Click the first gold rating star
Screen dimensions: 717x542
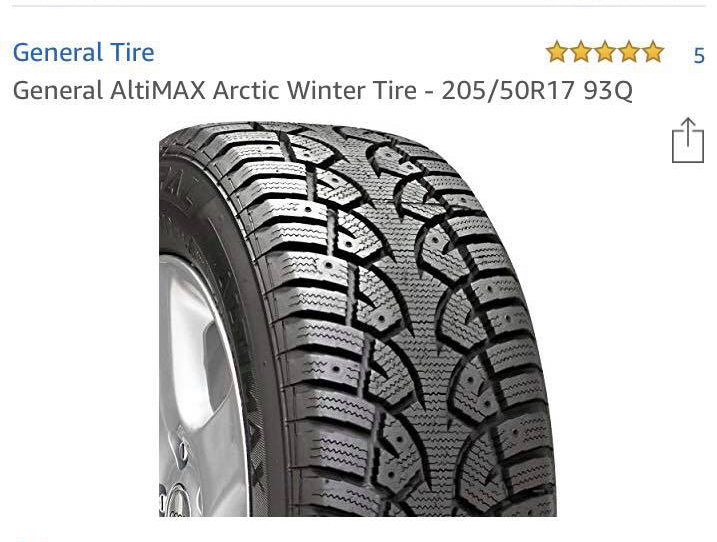coord(556,52)
